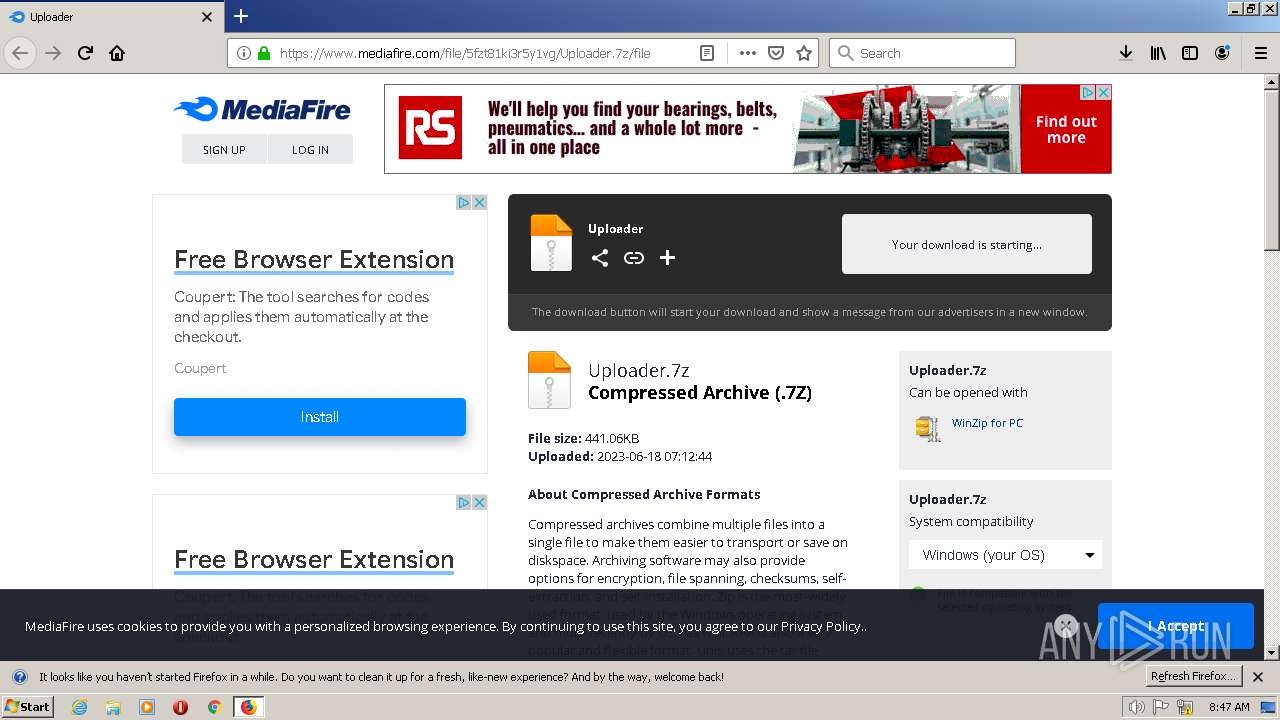1280x720 pixels.
Task: Show sidebars icon in toolbar
Action: (x=1190, y=53)
